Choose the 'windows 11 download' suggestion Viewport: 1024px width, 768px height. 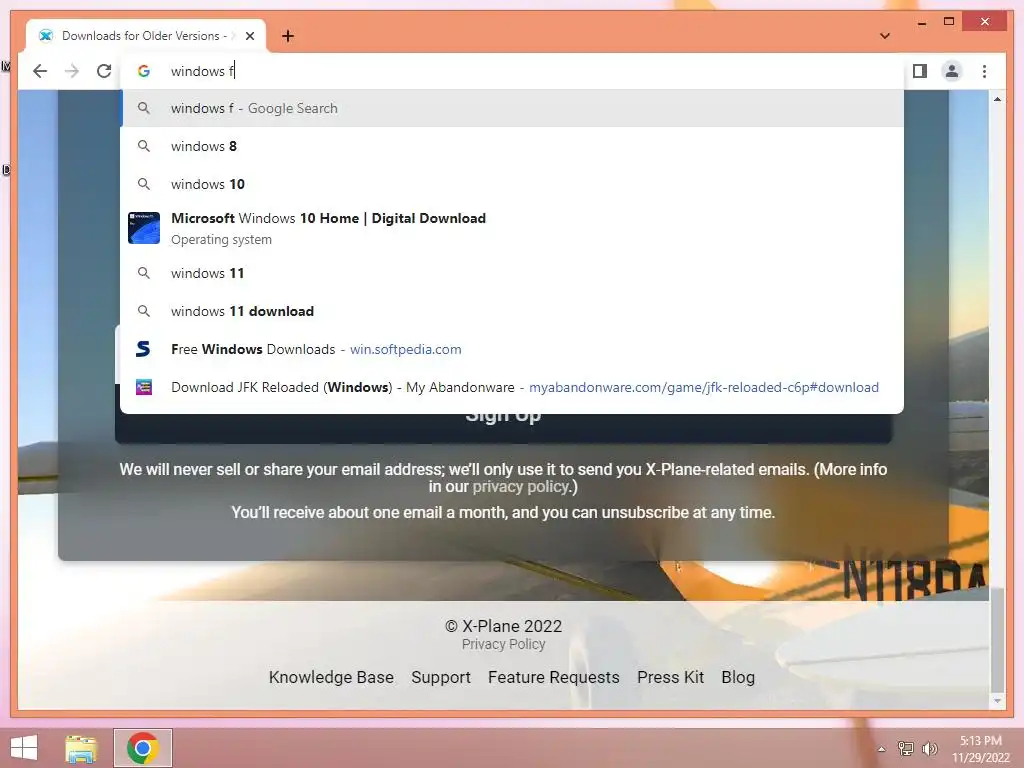point(512,311)
